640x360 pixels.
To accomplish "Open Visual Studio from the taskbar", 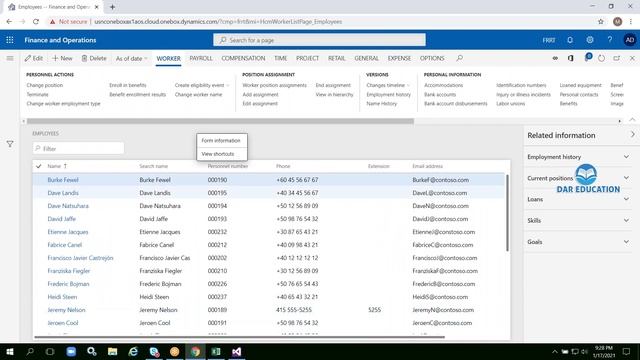I will click(237, 351).
